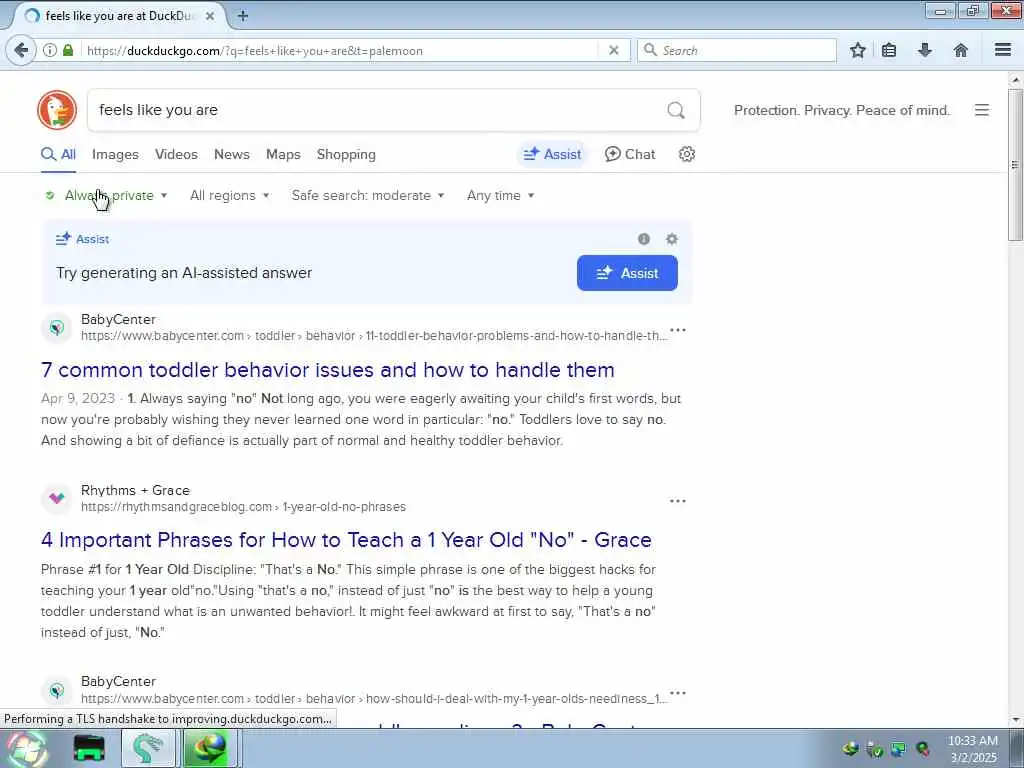Viewport: 1024px width, 768px height.
Task: Open the bookmarks list toolbar icon
Action: click(889, 50)
